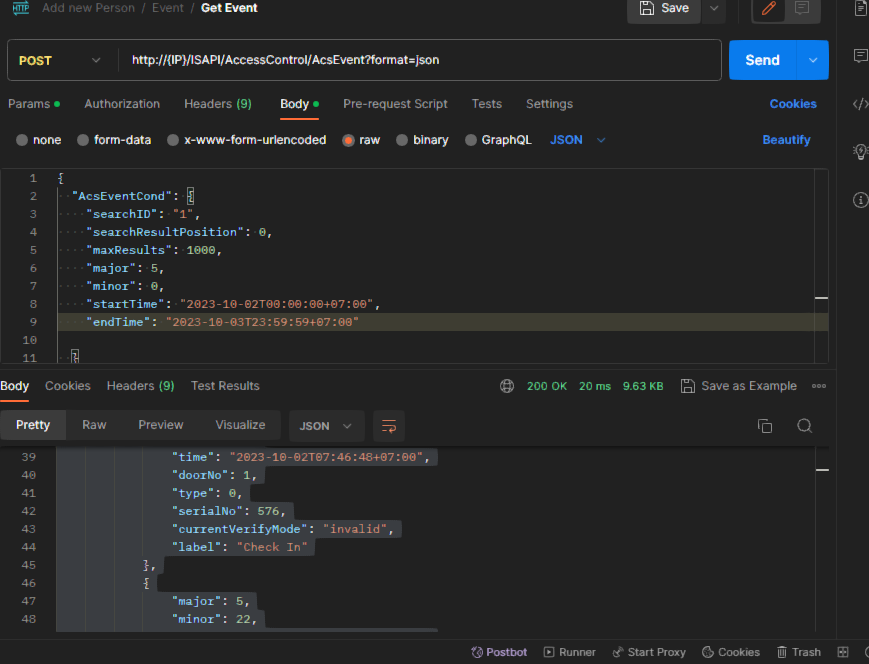This screenshot has width=869, height=664.
Task: Click the request URL input field
Action: pos(420,60)
